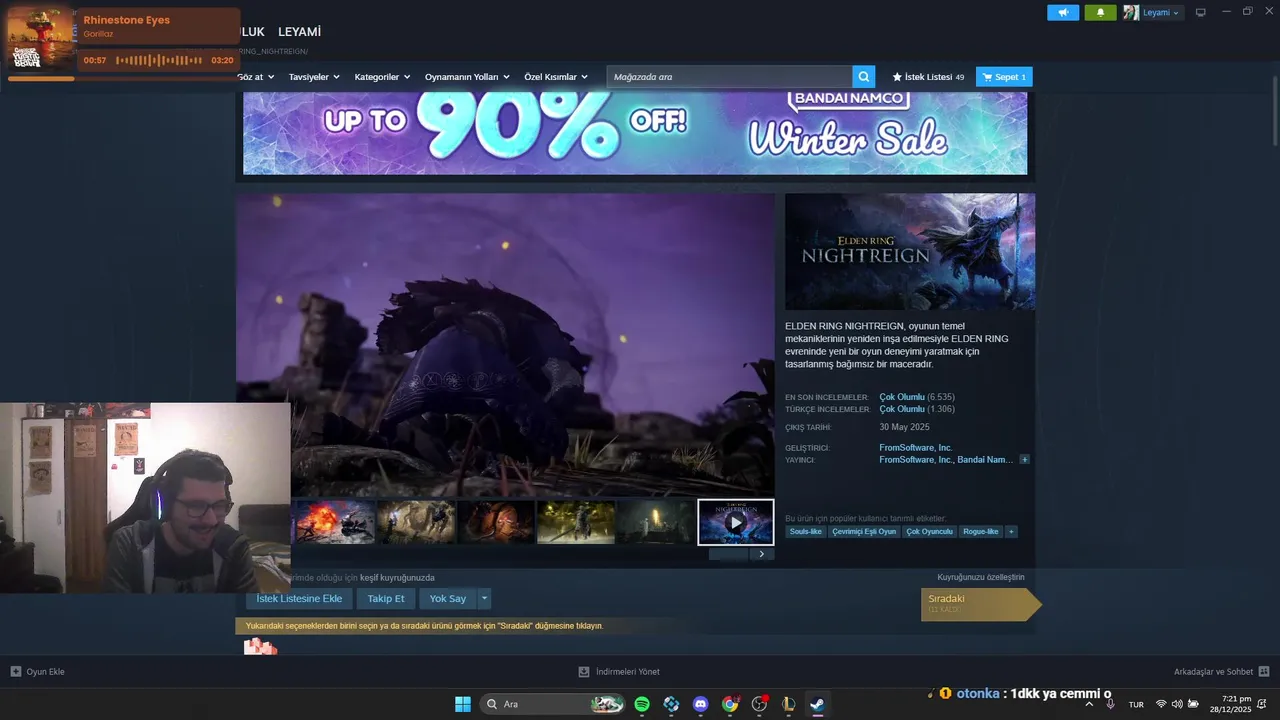1280x720 pixels.
Task: Open the publisher FromSoftware, Bandai Namco link
Action: point(946,460)
